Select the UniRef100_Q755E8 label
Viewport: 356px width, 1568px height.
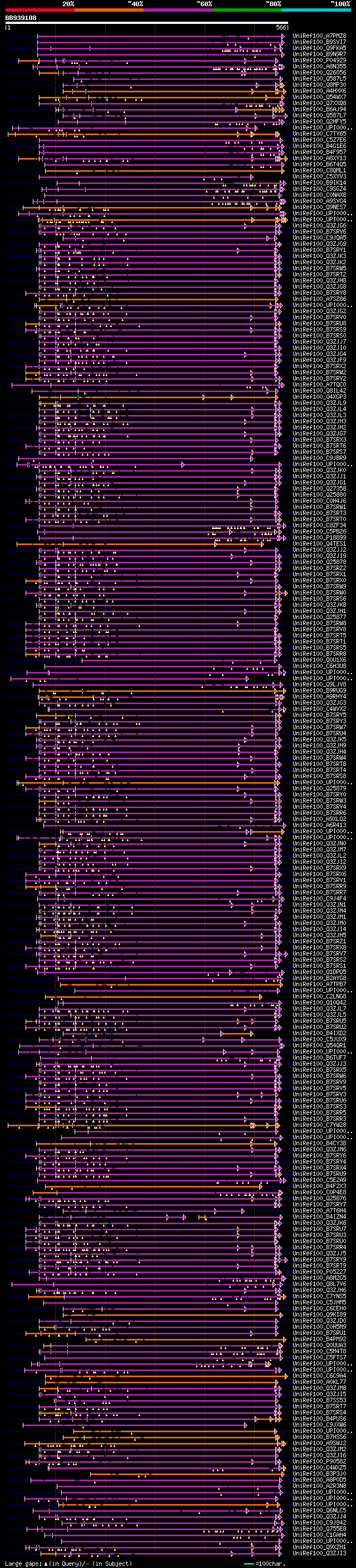[319, 1529]
